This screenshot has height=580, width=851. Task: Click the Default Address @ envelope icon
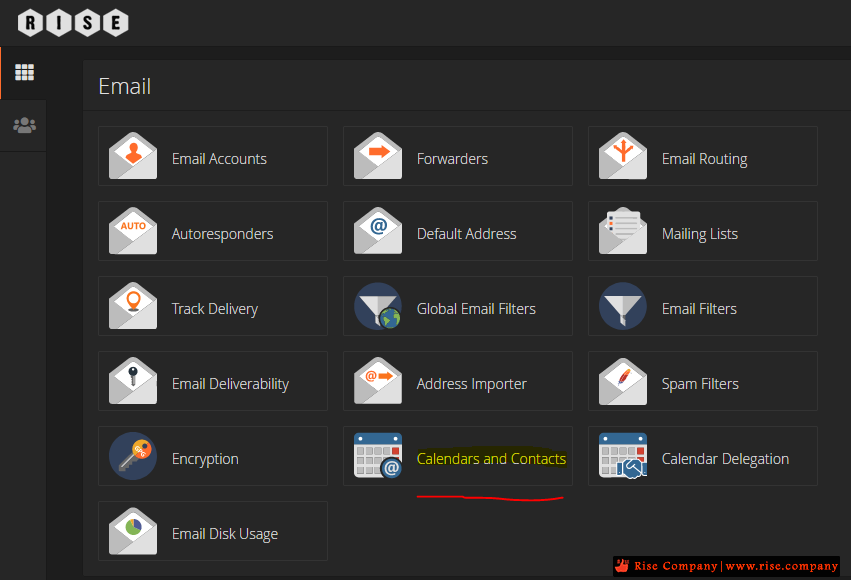point(378,231)
